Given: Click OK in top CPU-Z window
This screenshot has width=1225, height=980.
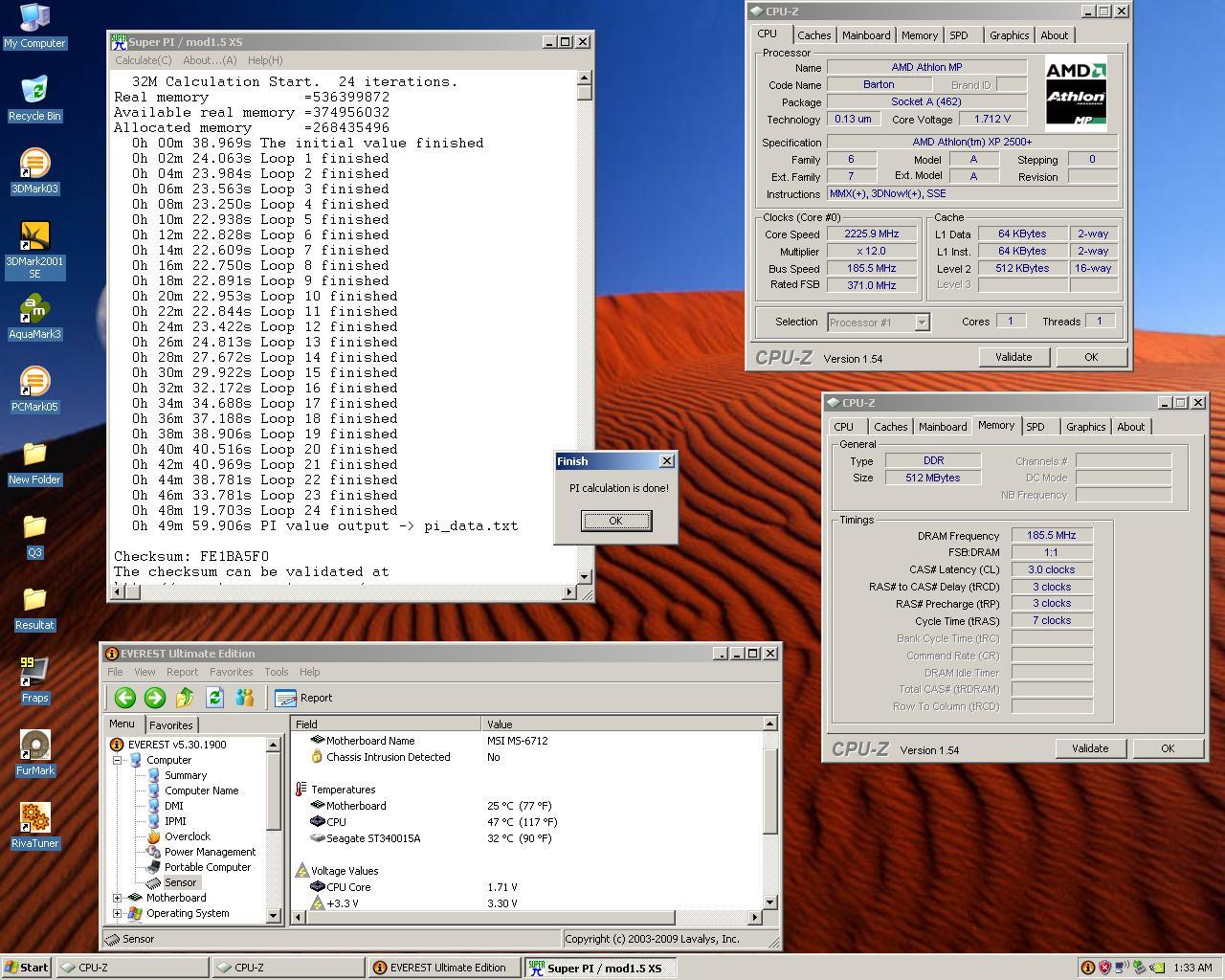Looking at the screenshot, I should [x=1090, y=357].
